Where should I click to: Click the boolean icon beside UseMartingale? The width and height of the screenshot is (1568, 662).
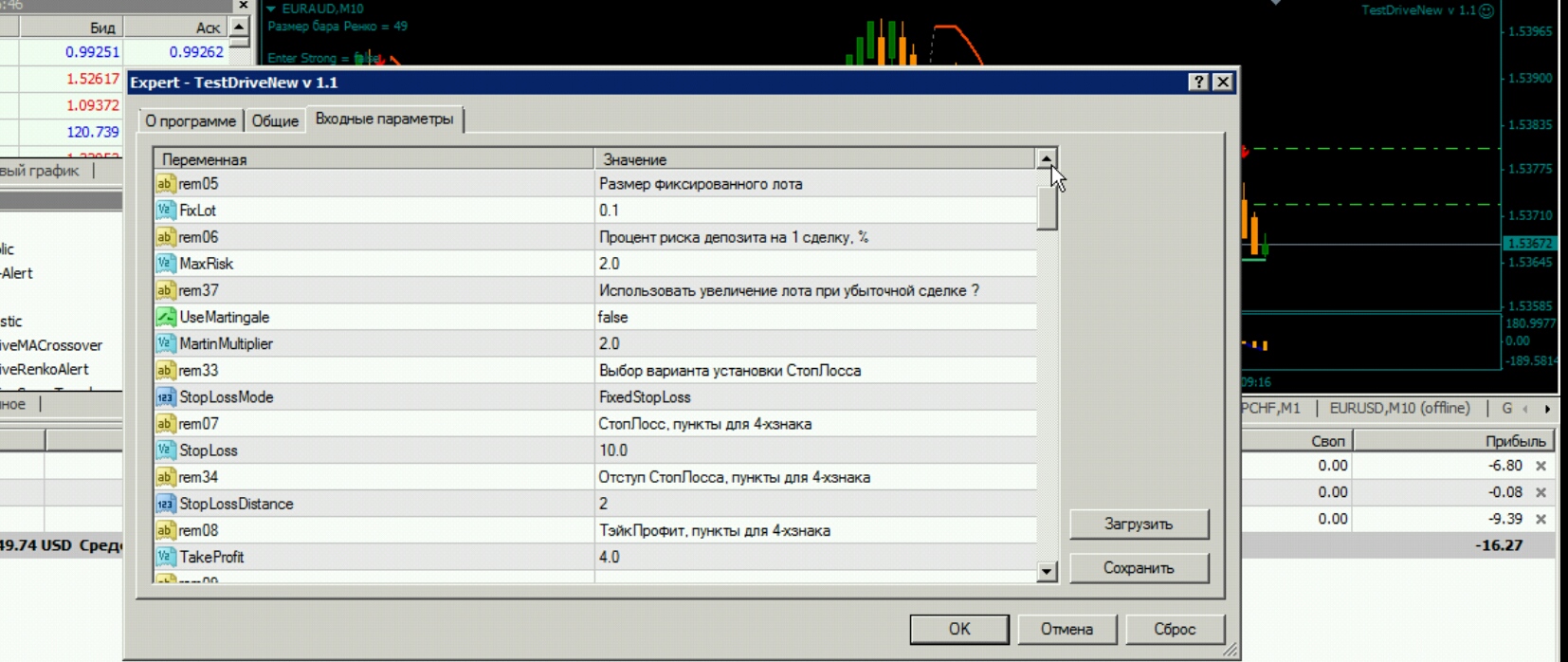(x=165, y=317)
